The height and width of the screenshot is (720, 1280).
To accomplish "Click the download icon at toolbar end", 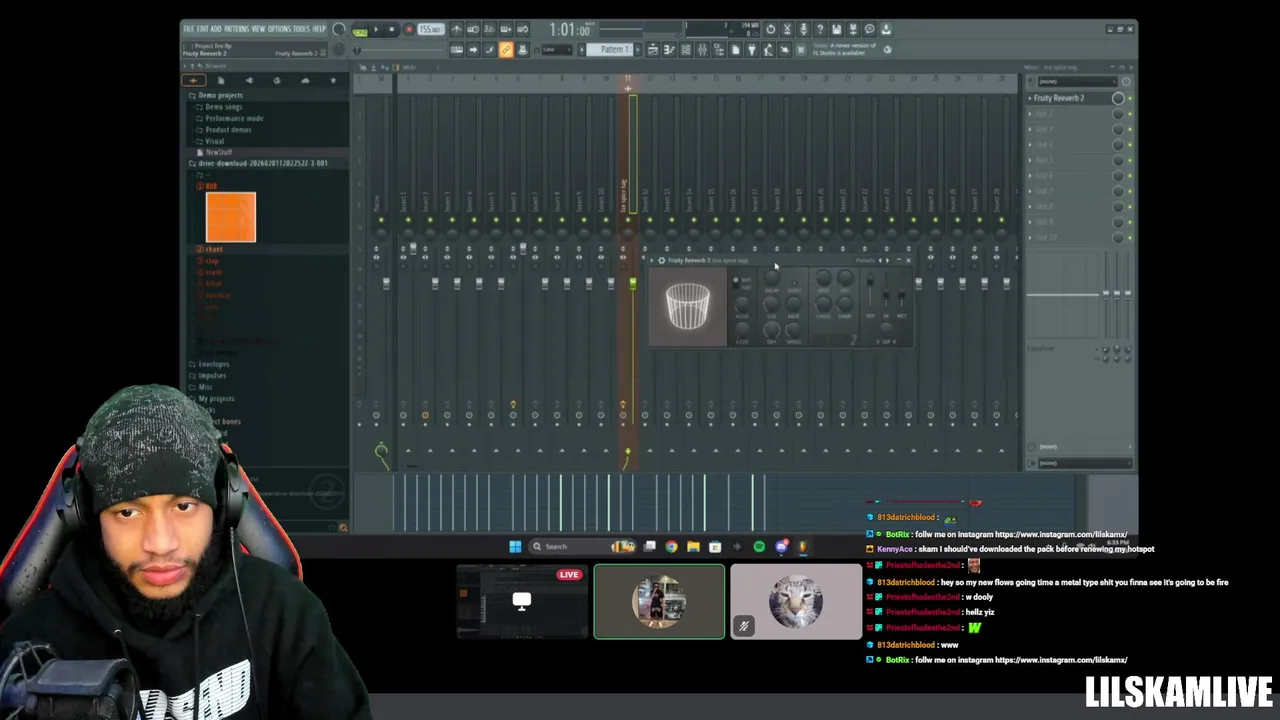I will [886, 29].
